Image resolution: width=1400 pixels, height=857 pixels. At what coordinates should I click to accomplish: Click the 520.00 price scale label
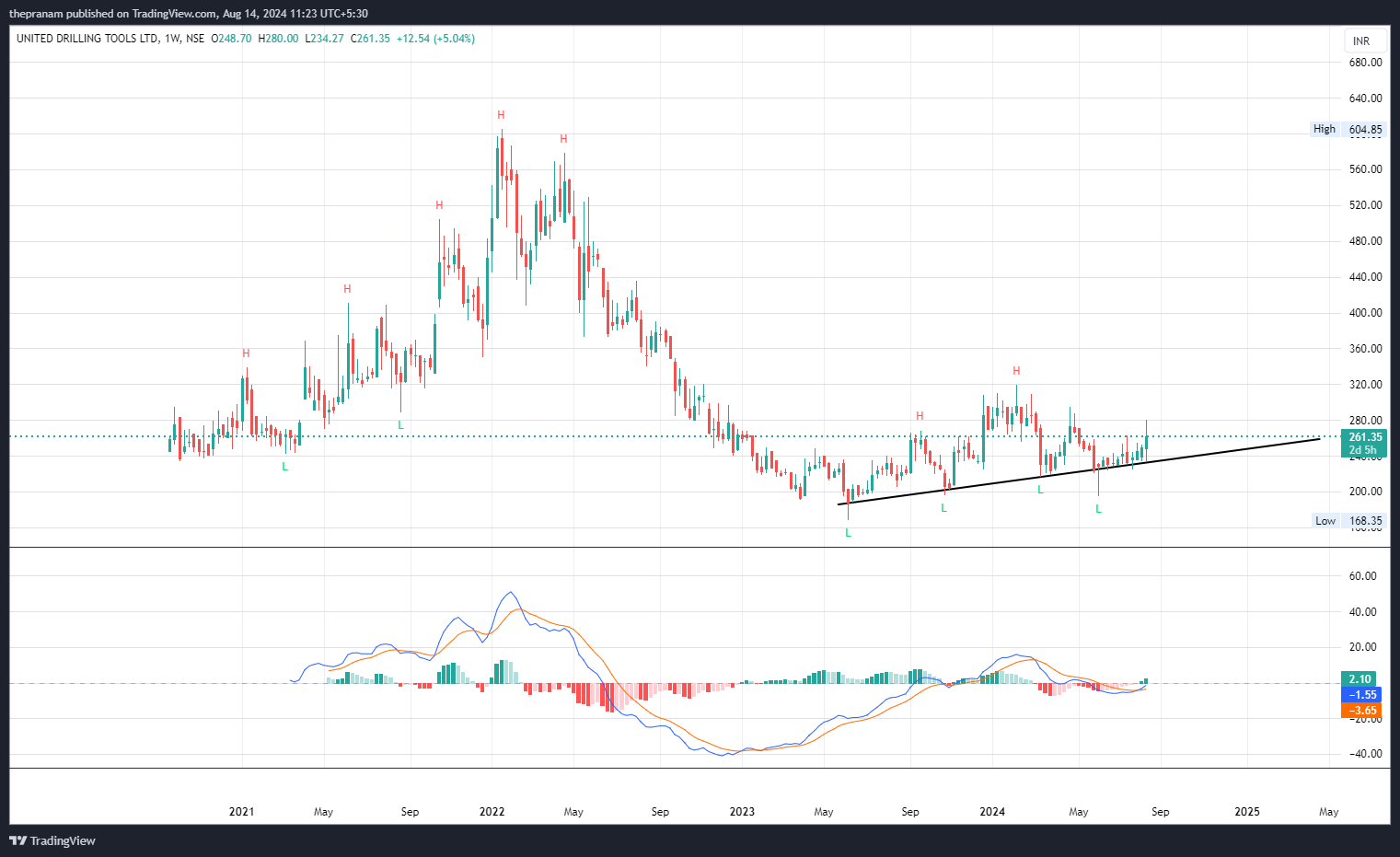point(1365,205)
